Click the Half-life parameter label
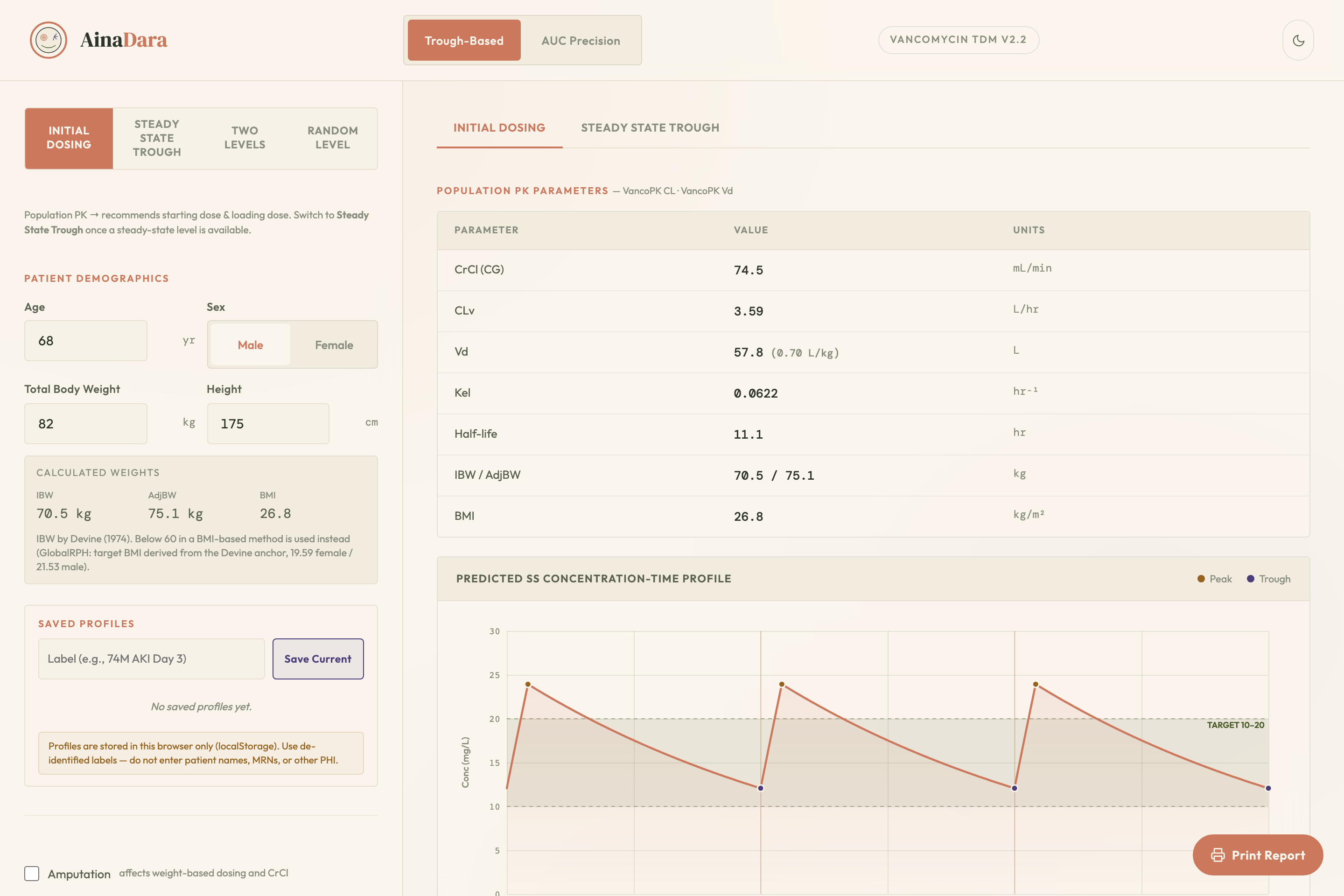 pos(476,434)
